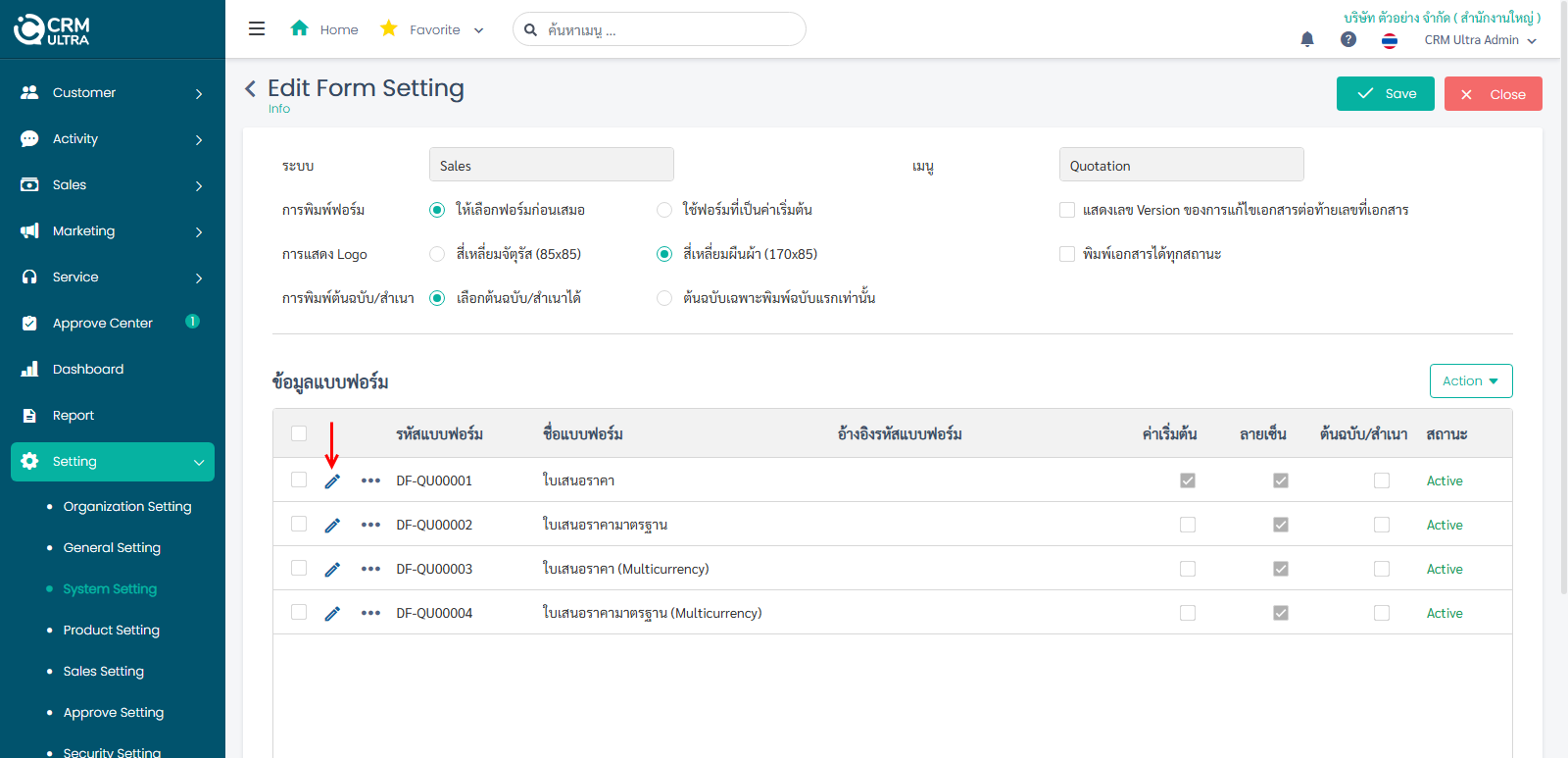Select the square 85x85 logo option

click(437, 254)
